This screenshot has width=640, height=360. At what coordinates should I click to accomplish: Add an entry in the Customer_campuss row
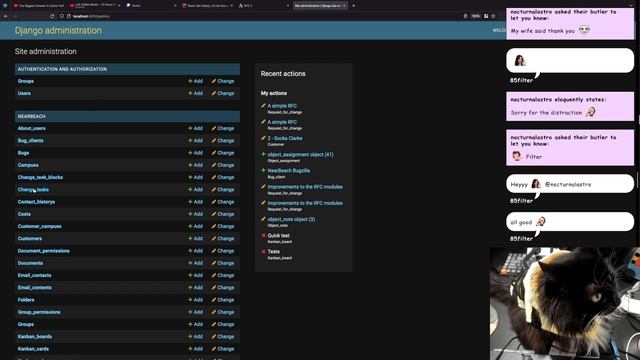[196, 227]
